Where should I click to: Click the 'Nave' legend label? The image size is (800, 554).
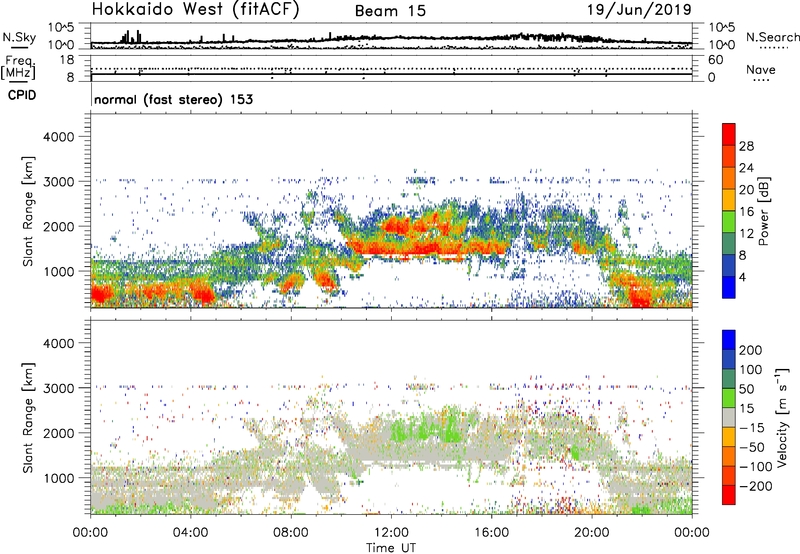[x=760, y=70]
